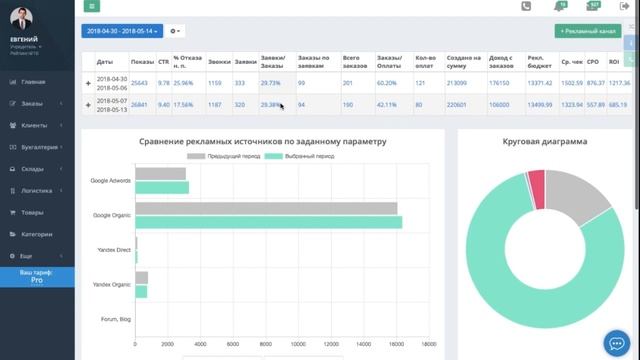Click the red segment of the donut chart
Screen dimensions: 640x360
(537, 188)
